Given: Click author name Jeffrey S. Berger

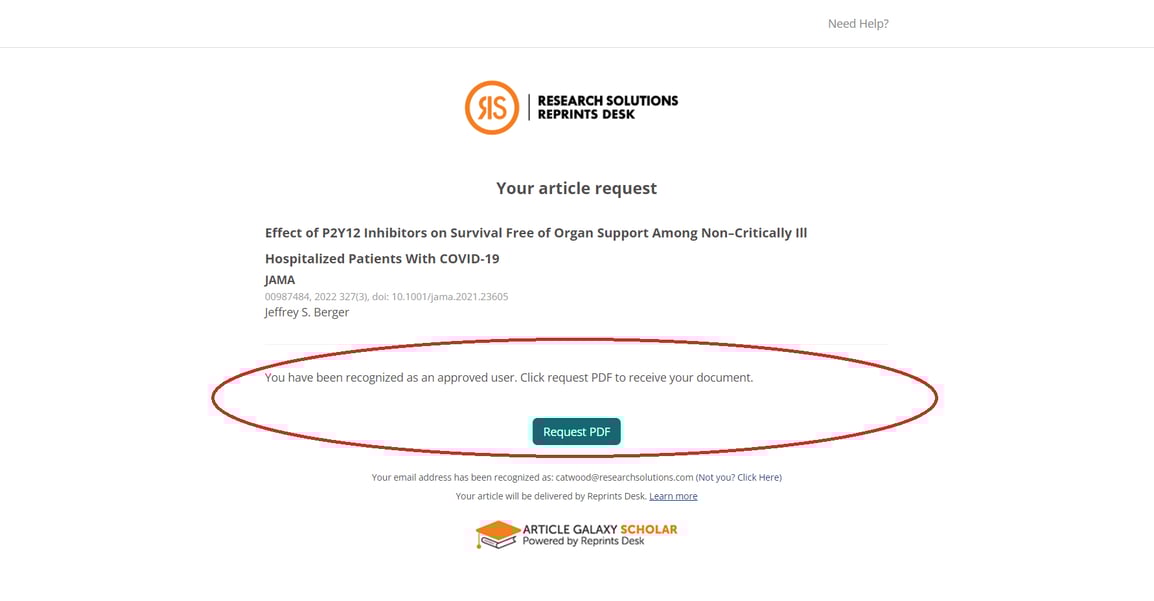Looking at the screenshot, I should [x=307, y=312].
